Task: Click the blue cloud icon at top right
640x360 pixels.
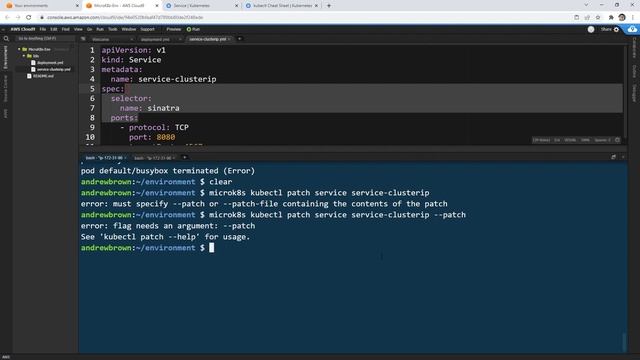Action: pyautogui.click(x=632, y=29)
